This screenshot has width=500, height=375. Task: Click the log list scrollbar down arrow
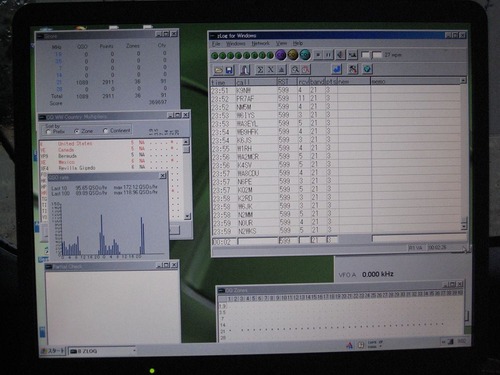464,227
